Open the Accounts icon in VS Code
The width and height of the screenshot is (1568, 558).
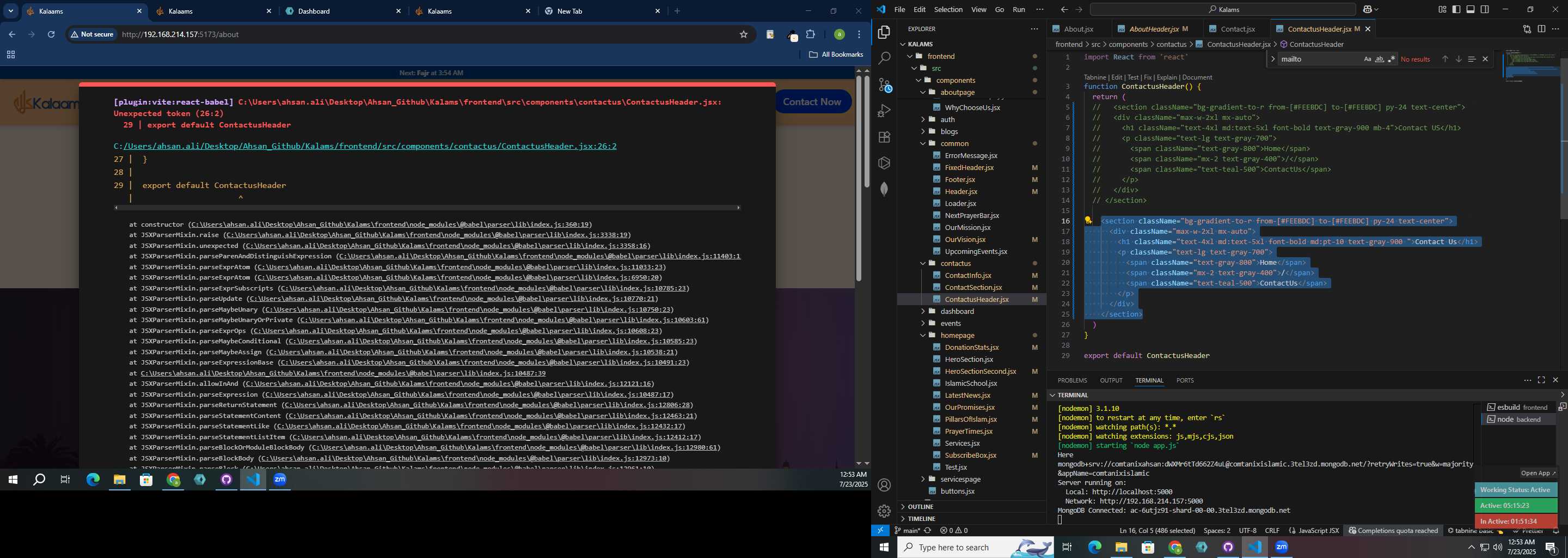pyautogui.click(x=884, y=485)
